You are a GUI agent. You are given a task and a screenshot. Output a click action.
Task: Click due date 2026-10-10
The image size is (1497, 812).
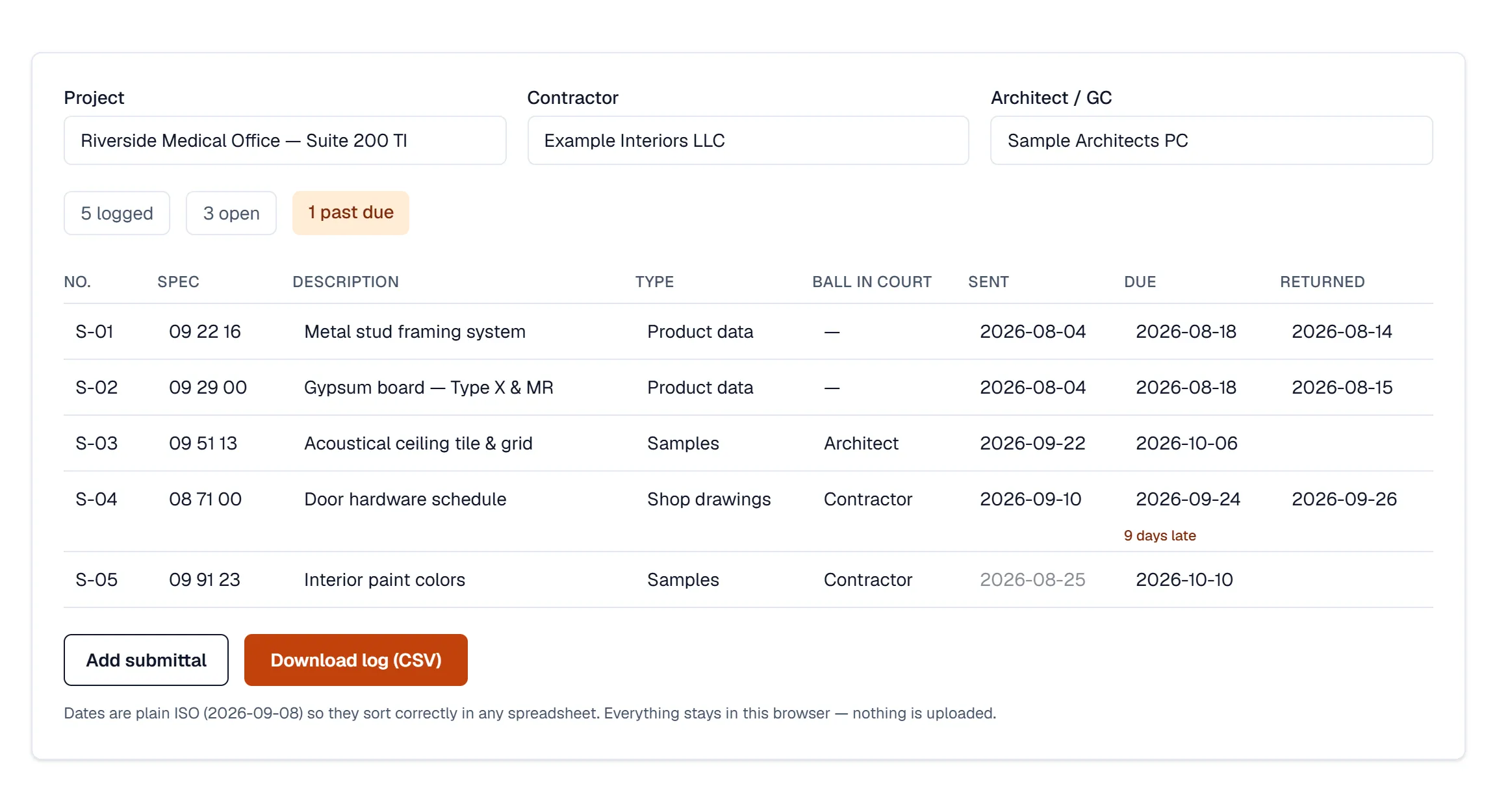tap(1184, 579)
